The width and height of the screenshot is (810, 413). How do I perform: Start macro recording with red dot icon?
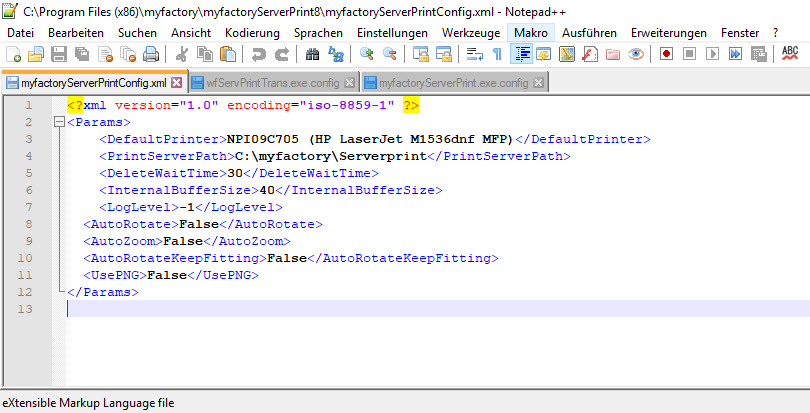pos(665,54)
